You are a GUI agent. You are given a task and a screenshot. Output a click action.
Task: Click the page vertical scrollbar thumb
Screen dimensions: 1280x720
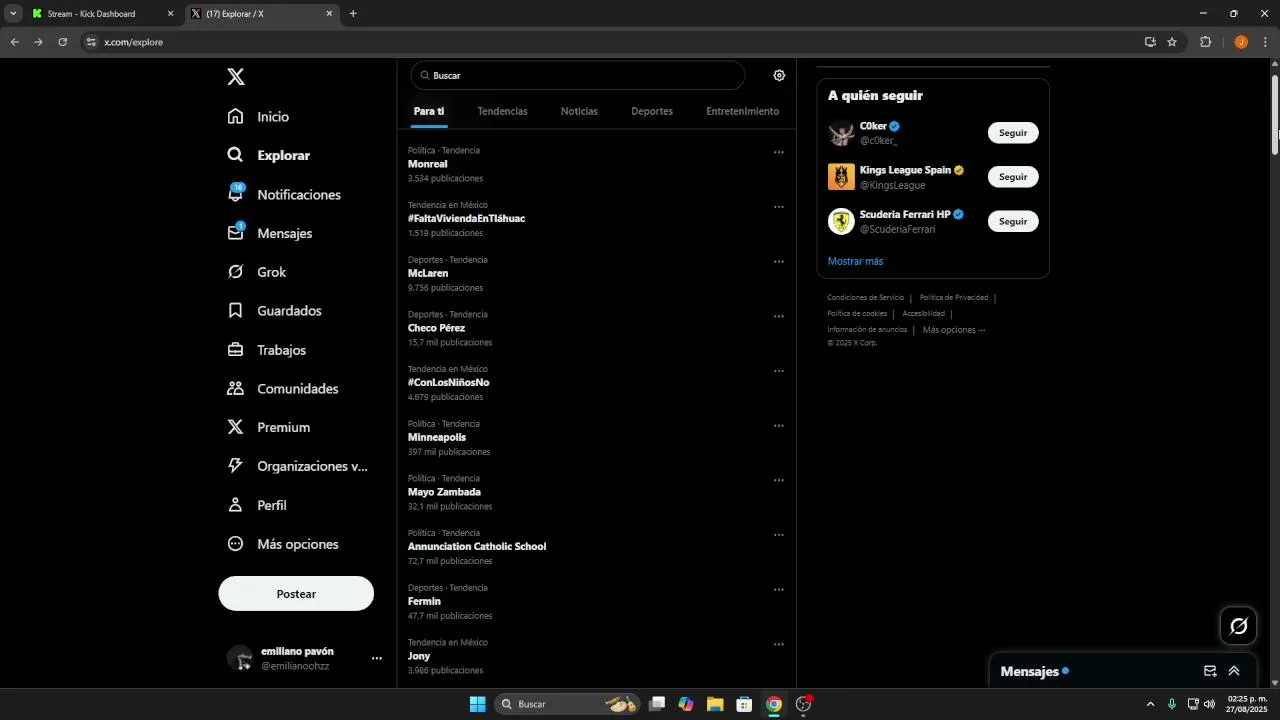click(1275, 115)
